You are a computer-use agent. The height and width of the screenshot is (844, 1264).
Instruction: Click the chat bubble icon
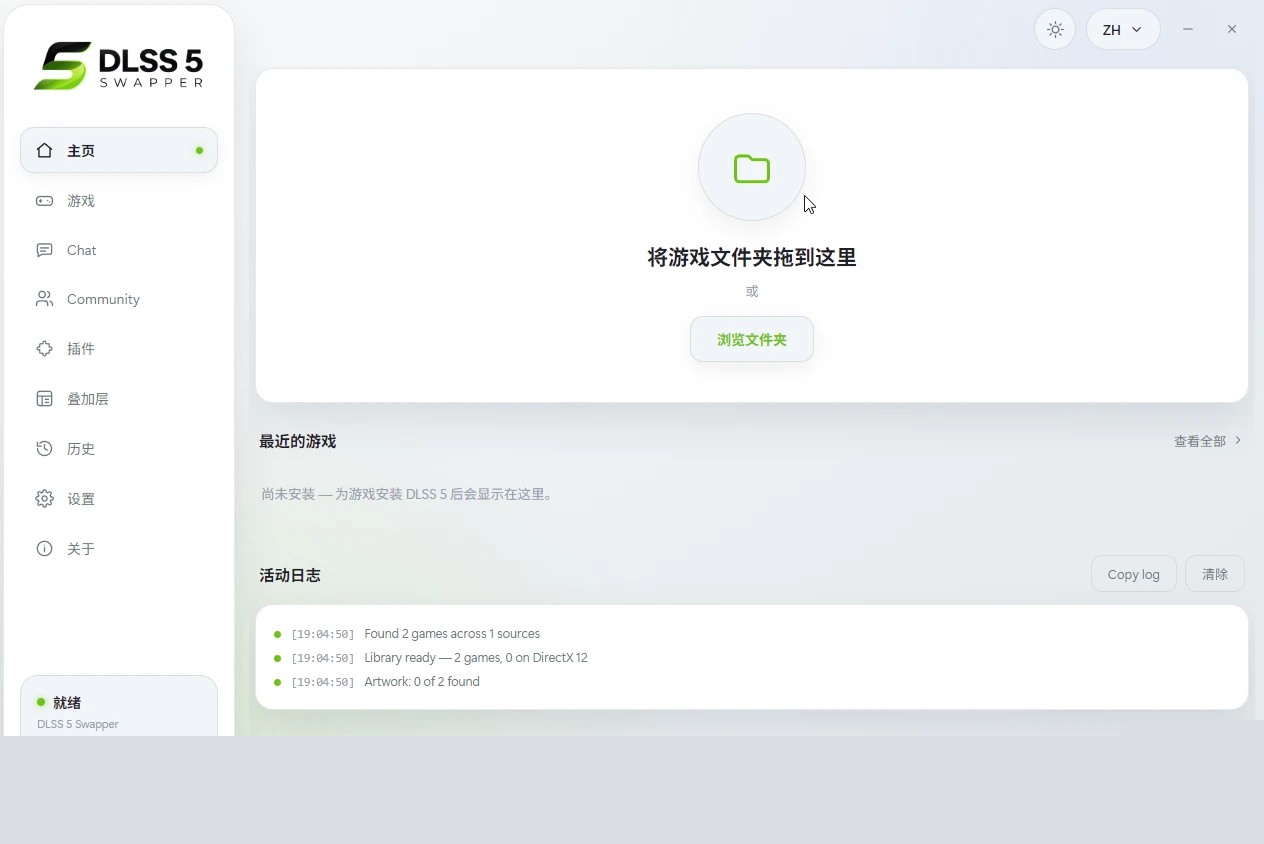(x=44, y=250)
